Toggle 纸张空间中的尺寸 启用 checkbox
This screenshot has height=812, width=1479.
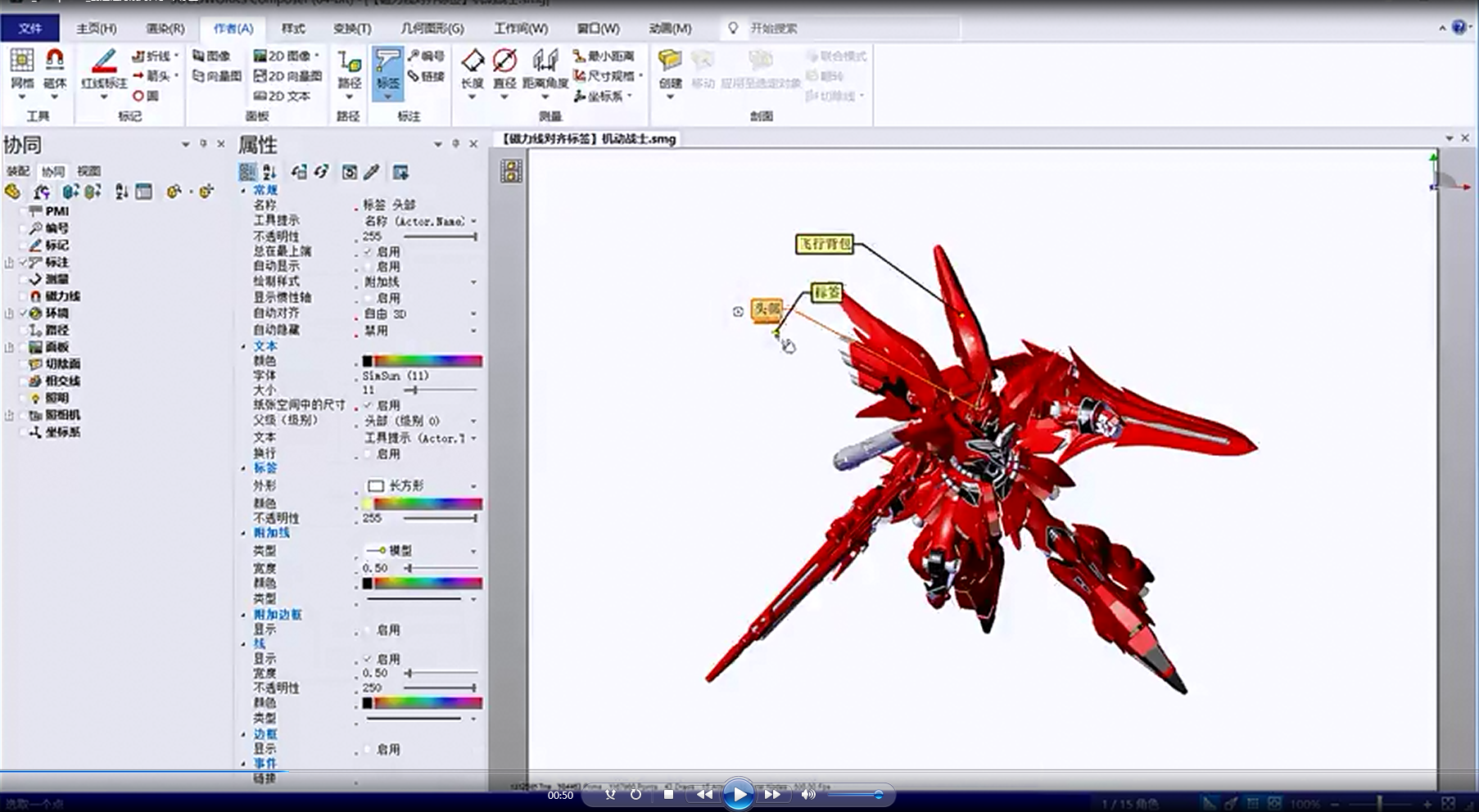[x=369, y=405]
